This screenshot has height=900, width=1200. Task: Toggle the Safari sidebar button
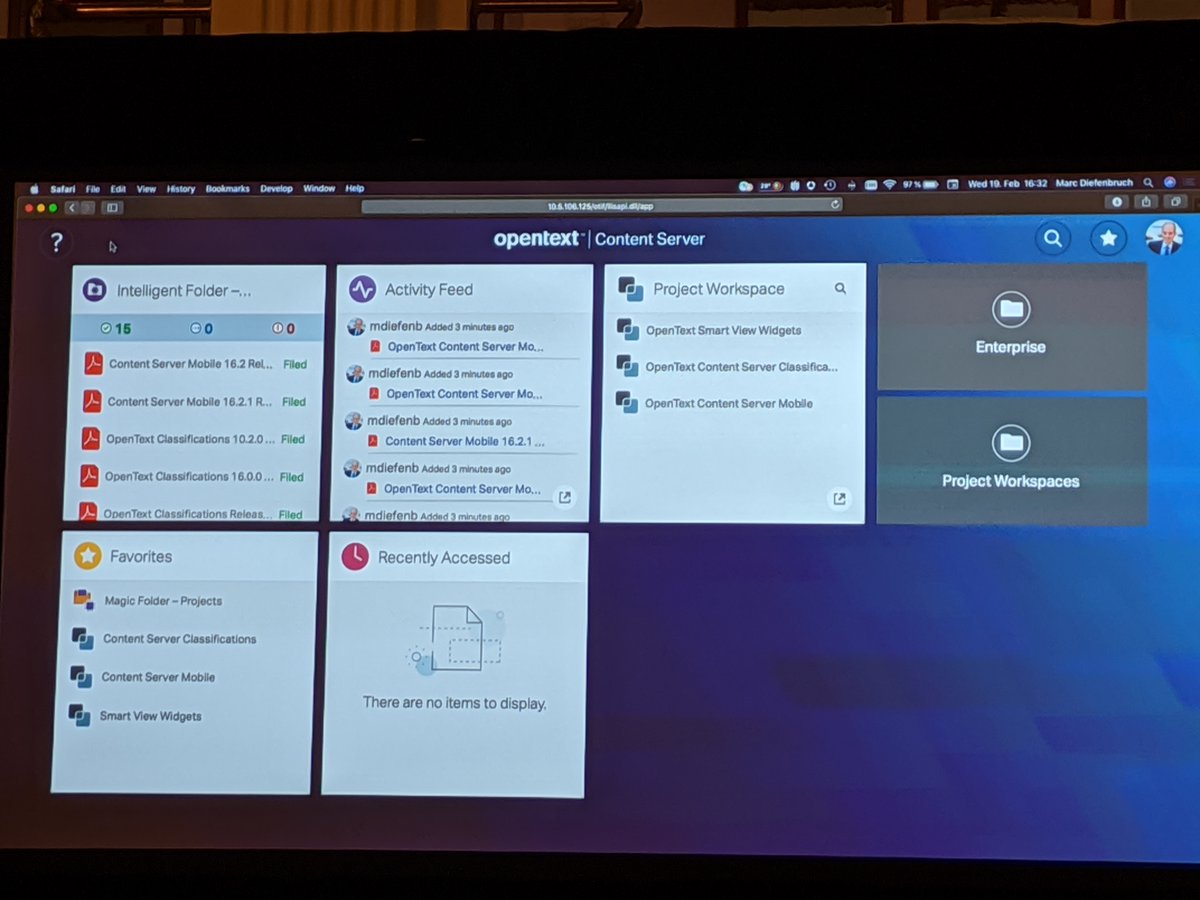(x=111, y=208)
